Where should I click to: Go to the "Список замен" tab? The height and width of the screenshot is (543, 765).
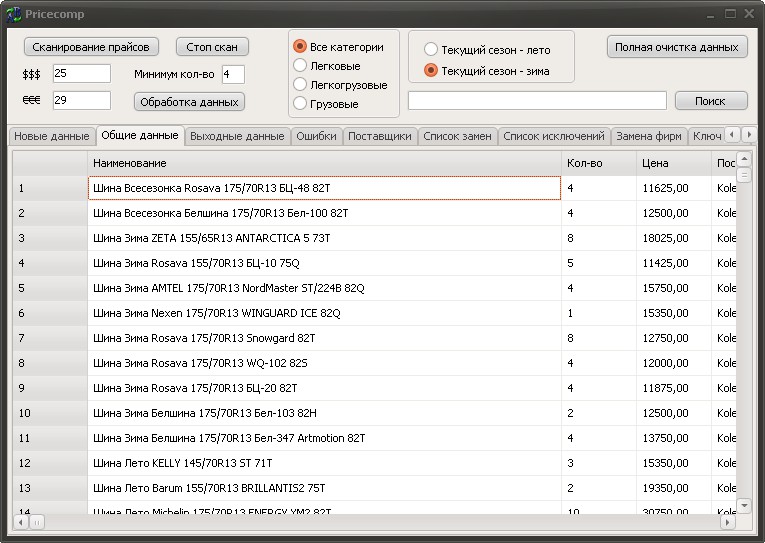pyautogui.click(x=457, y=136)
